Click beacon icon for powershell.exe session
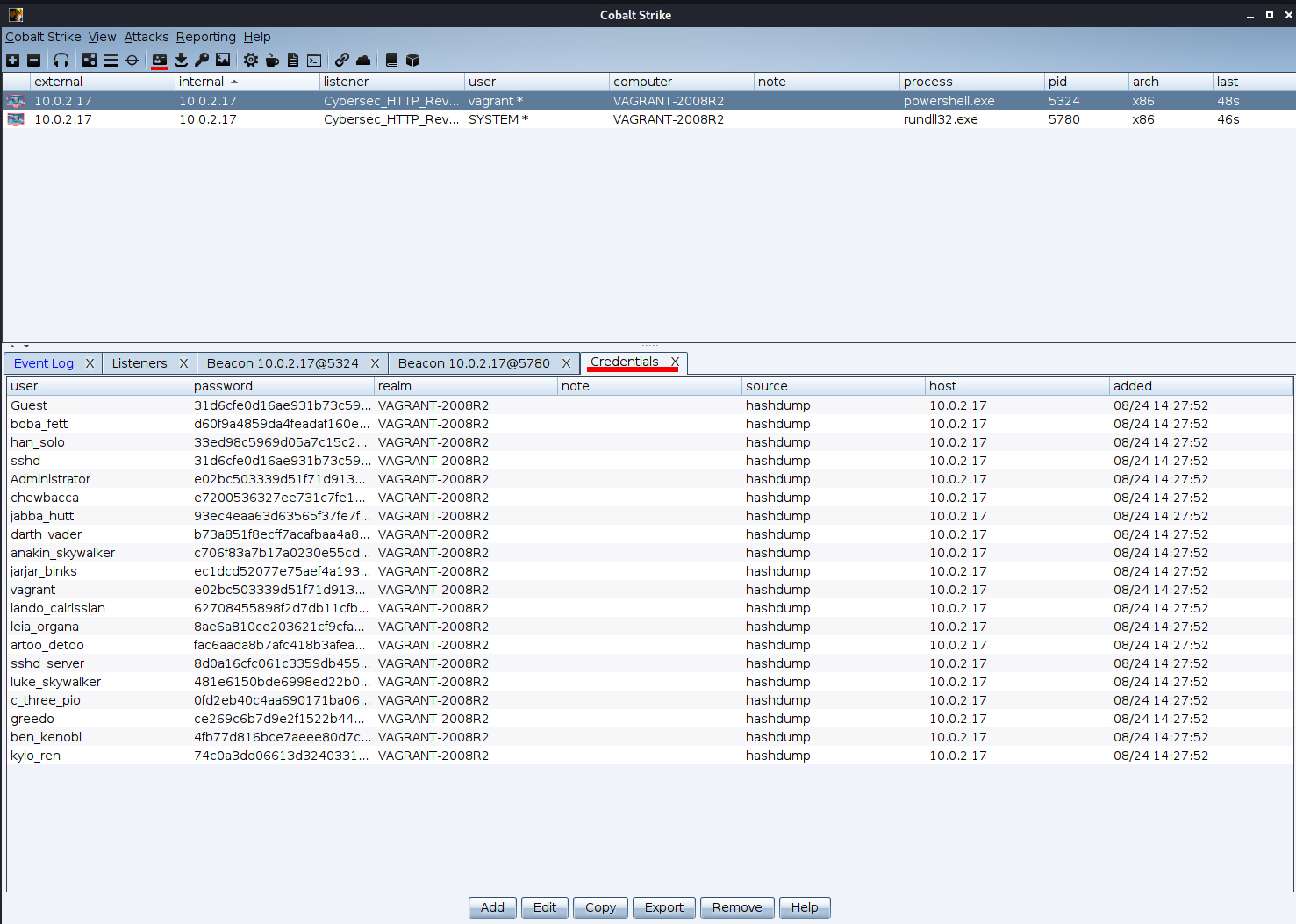This screenshot has width=1296, height=924. (x=16, y=101)
